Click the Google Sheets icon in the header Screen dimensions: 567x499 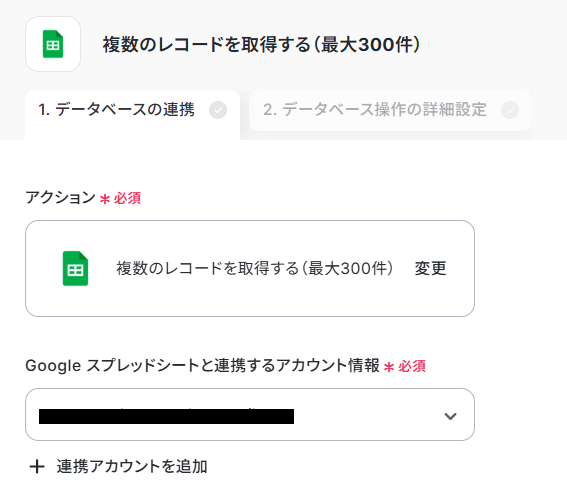click(53, 44)
